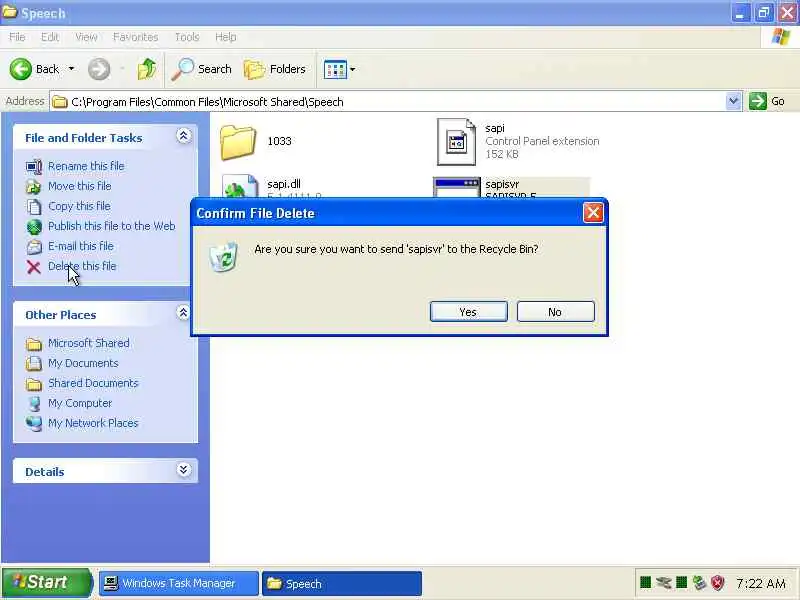Click the sapisvr file name
The height and width of the screenshot is (600, 800).
tap(502, 184)
